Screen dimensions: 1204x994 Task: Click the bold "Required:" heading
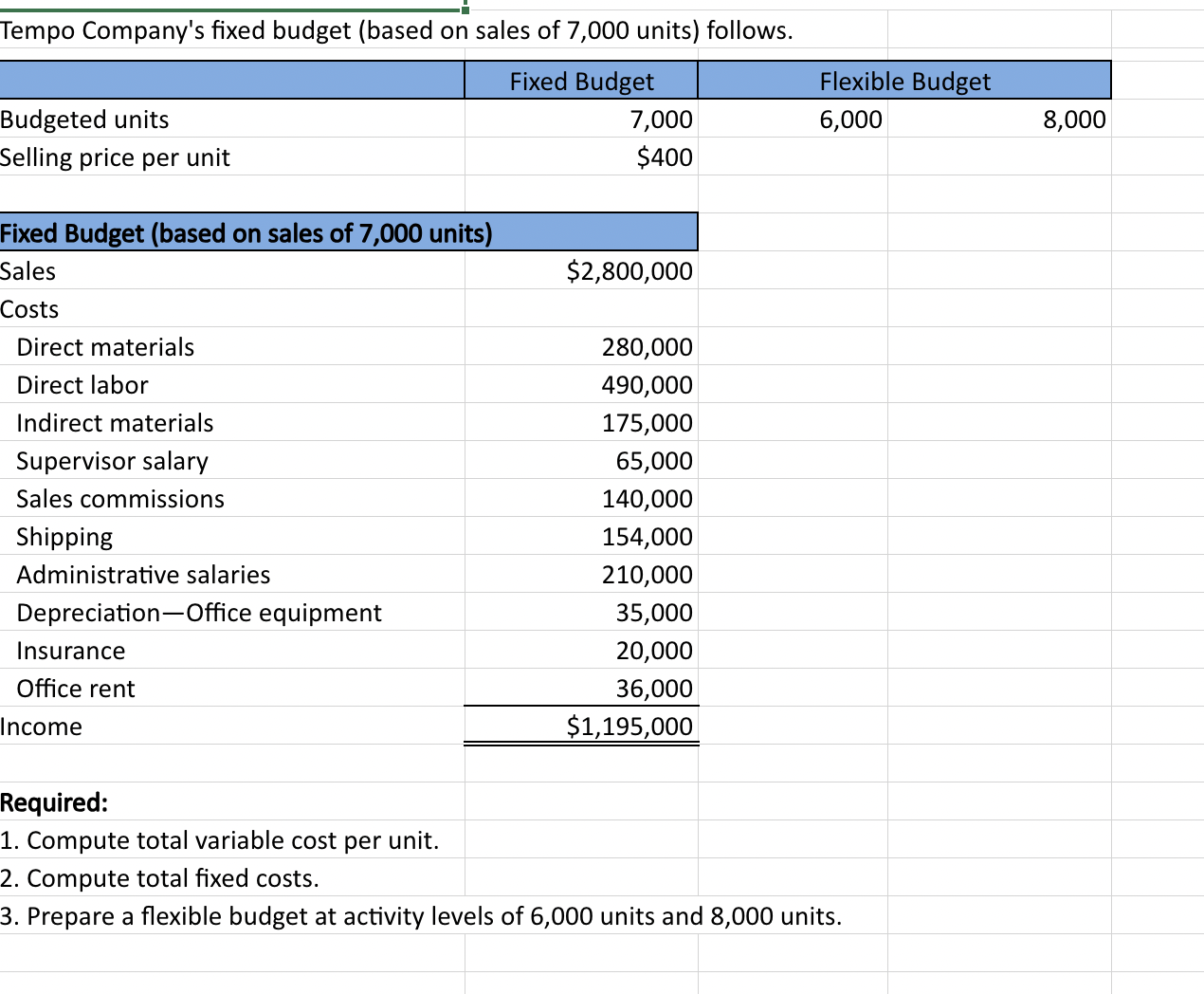click(54, 802)
